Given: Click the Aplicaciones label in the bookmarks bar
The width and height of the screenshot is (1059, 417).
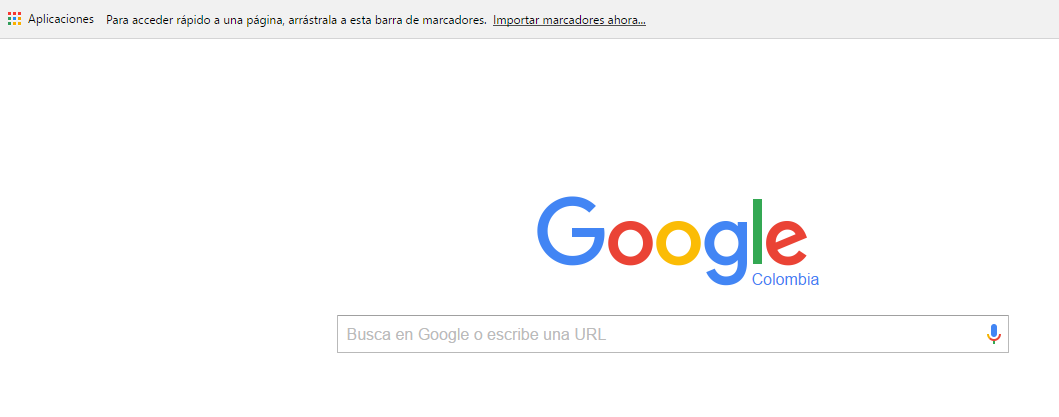Looking at the screenshot, I should tap(61, 19).
